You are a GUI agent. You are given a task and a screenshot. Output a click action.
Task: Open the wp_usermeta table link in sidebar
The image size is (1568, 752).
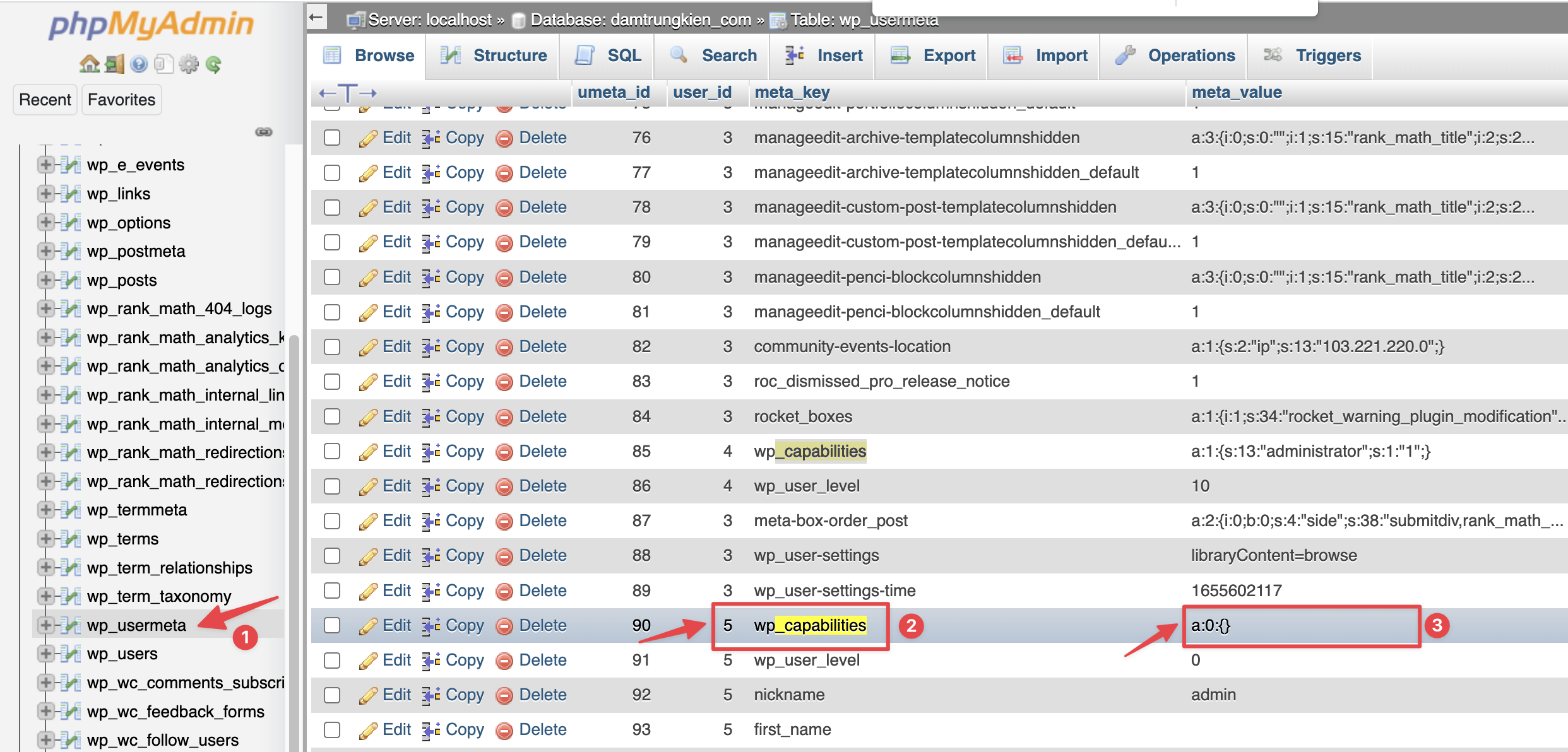[136, 625]
